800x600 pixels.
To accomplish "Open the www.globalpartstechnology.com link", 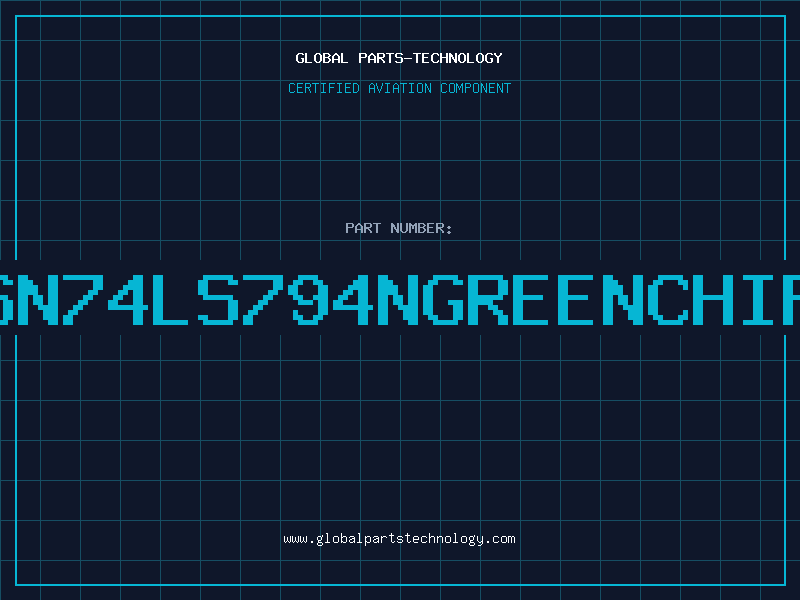I will pyautogui.click(x=399, y=539).
